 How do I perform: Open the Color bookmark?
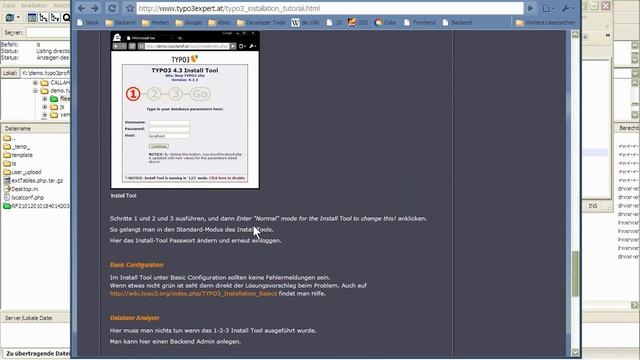pyautogui.click(x=385, y=22)
